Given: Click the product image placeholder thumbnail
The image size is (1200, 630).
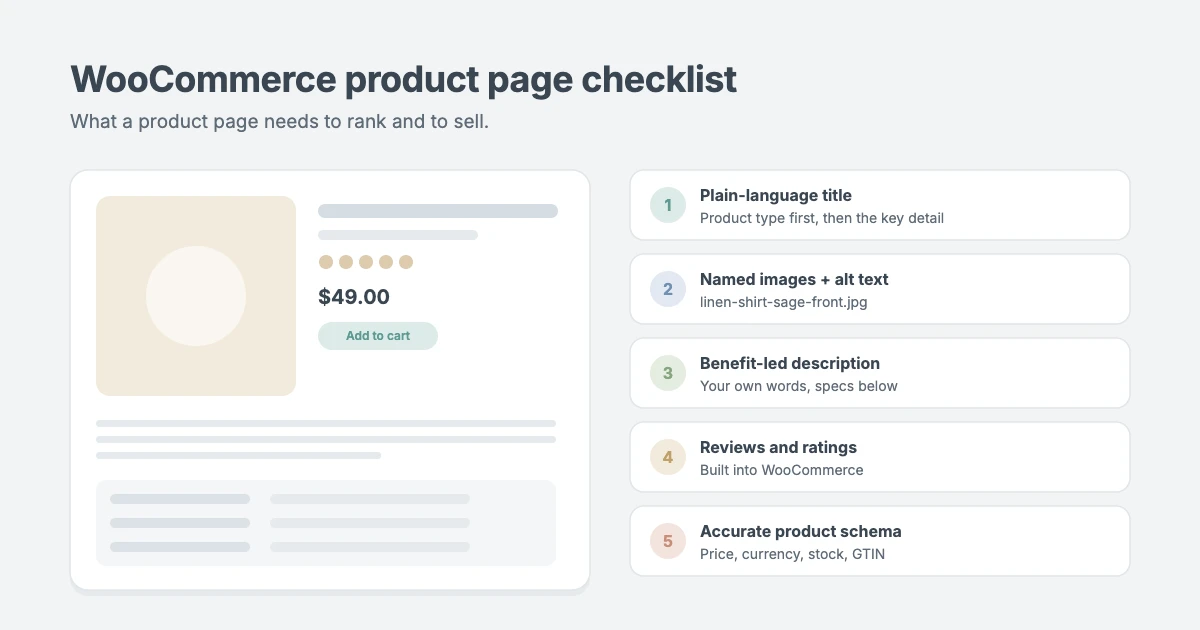Looking at the screenshot, I should pos(196,296).
